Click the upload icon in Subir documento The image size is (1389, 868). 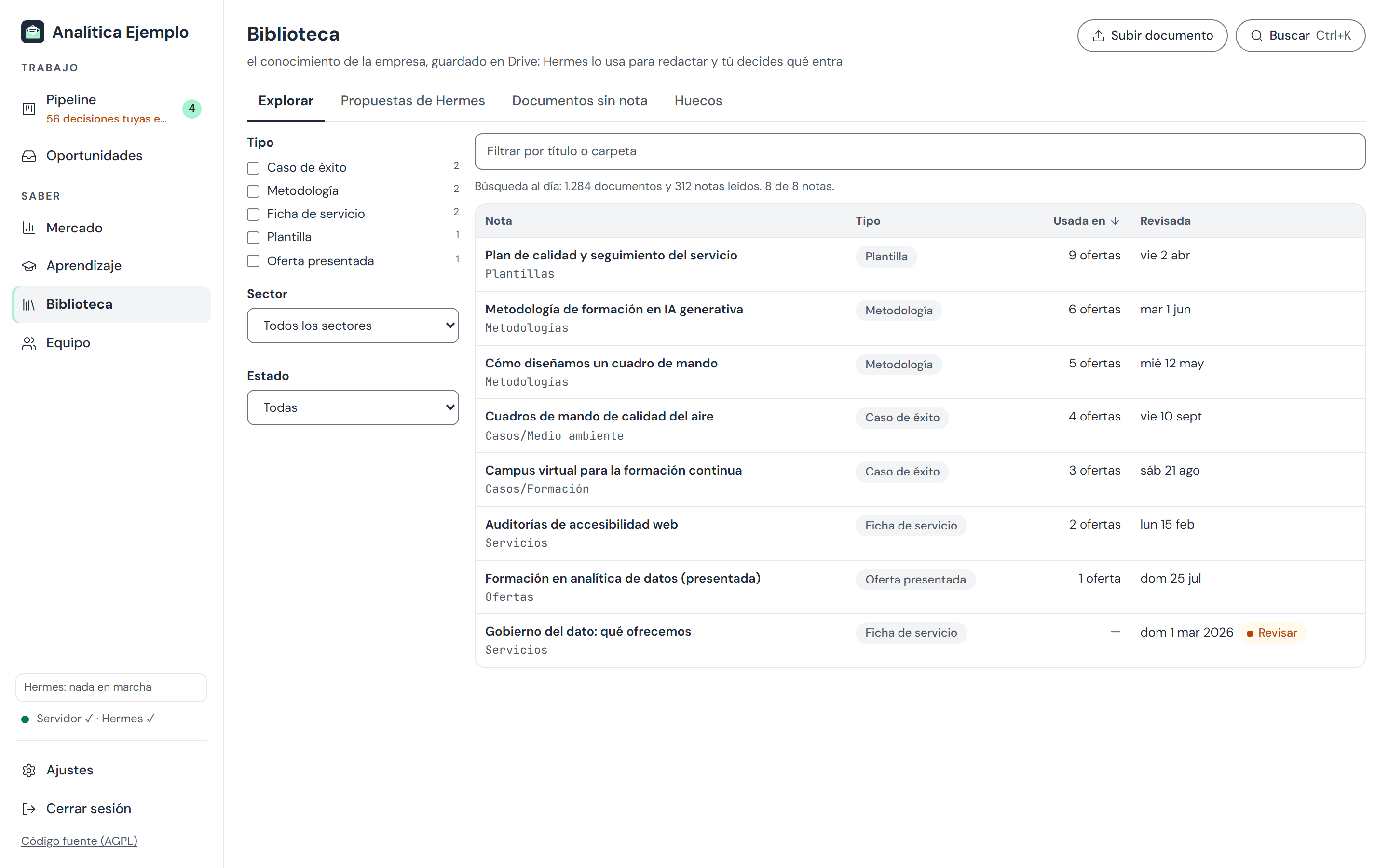[1098, 36]
